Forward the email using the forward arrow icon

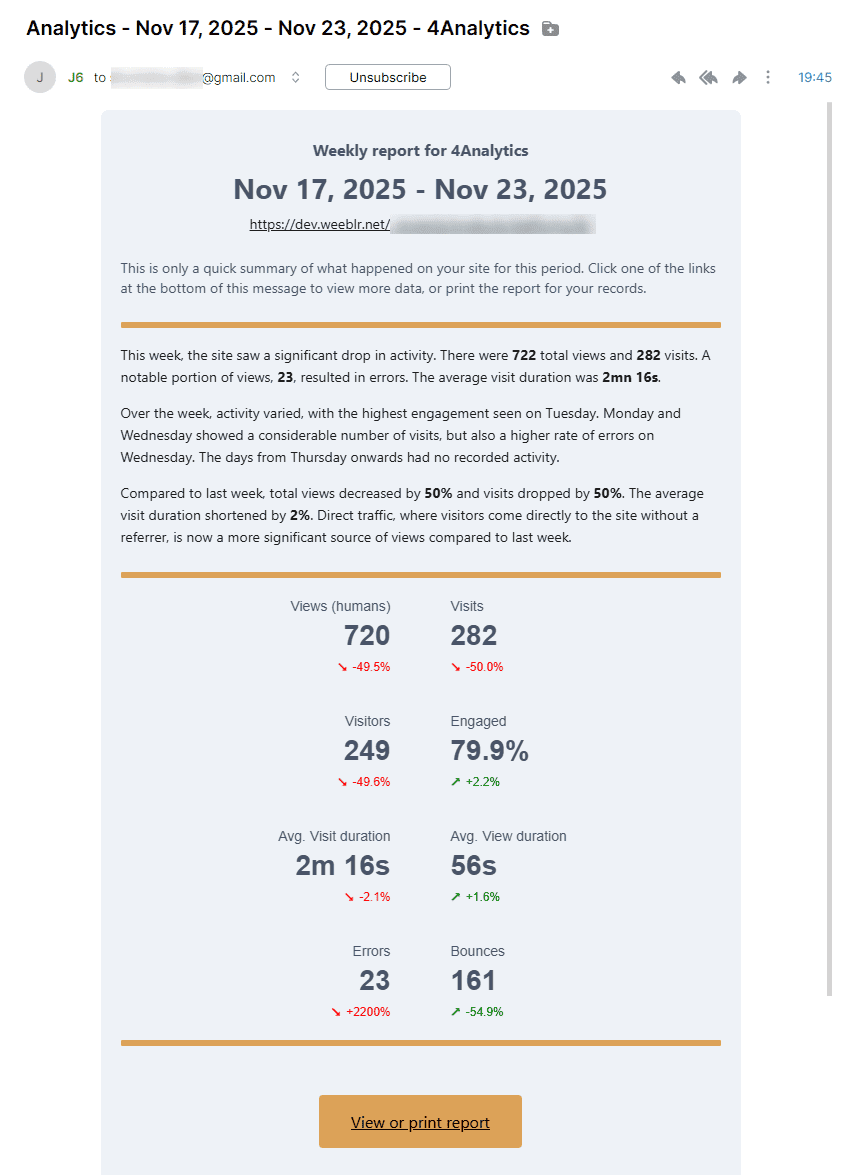tap(739, 76)
